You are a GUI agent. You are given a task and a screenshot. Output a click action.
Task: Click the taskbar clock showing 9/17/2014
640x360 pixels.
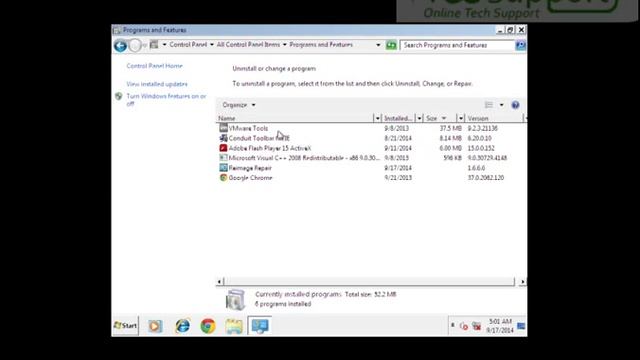[x=500, y=326]
